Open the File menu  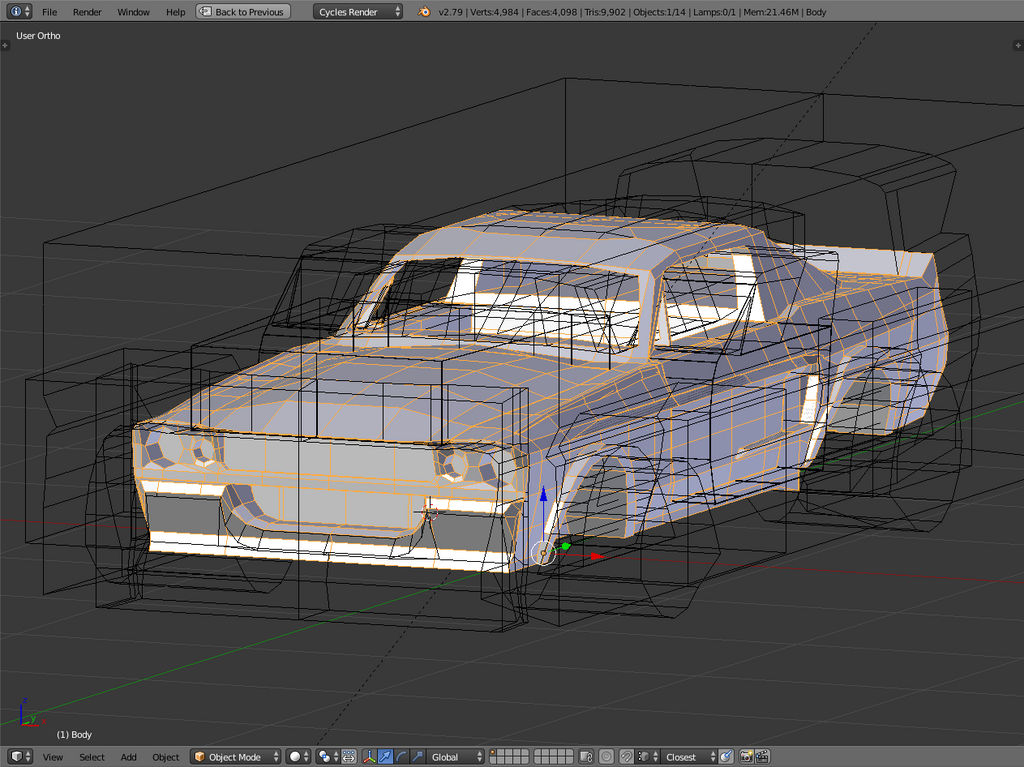tap(49, 12)
